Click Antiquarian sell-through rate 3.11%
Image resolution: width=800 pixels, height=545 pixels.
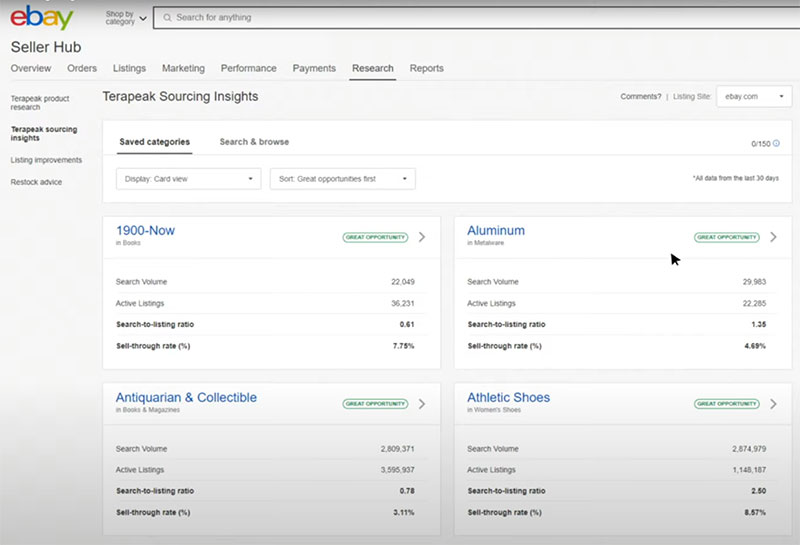[404, 512]
